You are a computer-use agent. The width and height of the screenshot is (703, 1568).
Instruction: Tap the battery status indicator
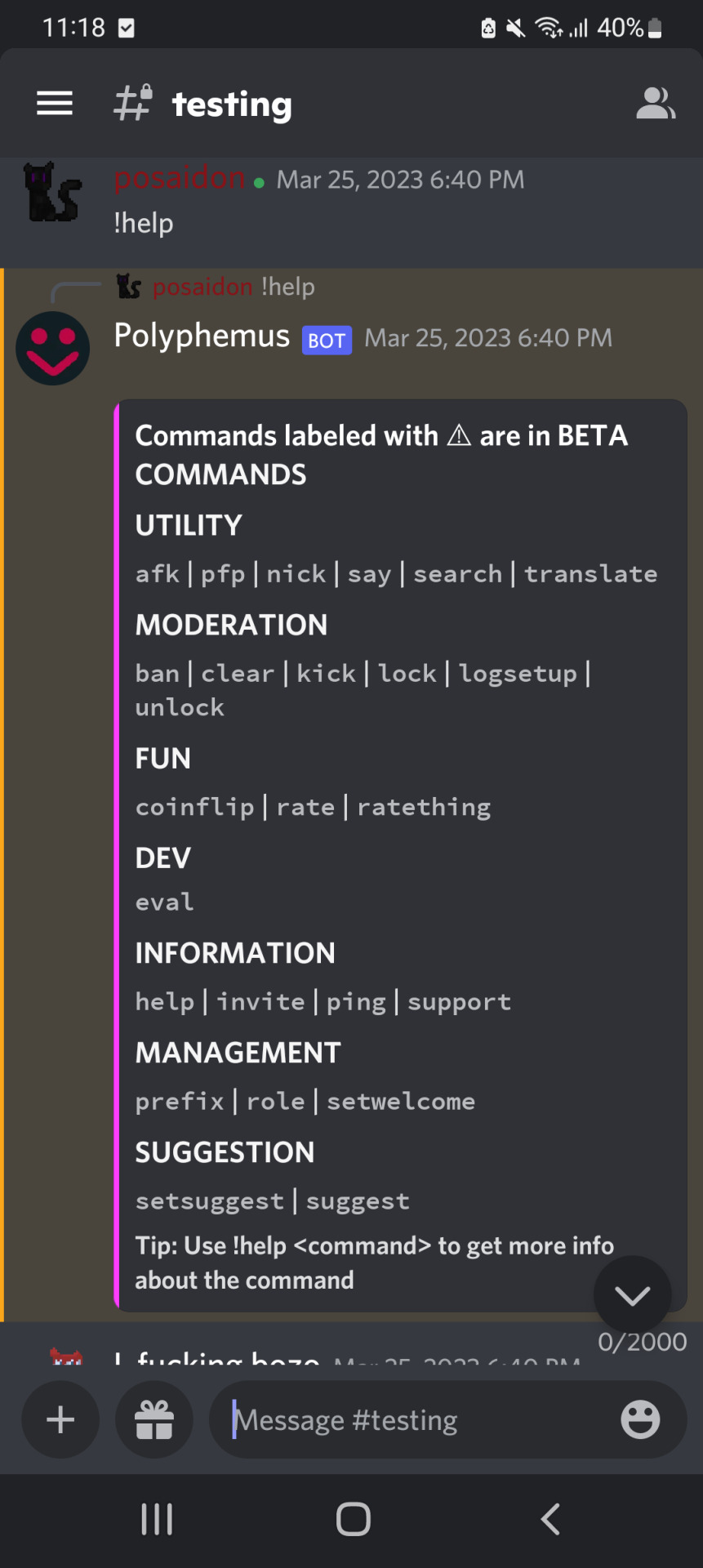coord(654,29)
